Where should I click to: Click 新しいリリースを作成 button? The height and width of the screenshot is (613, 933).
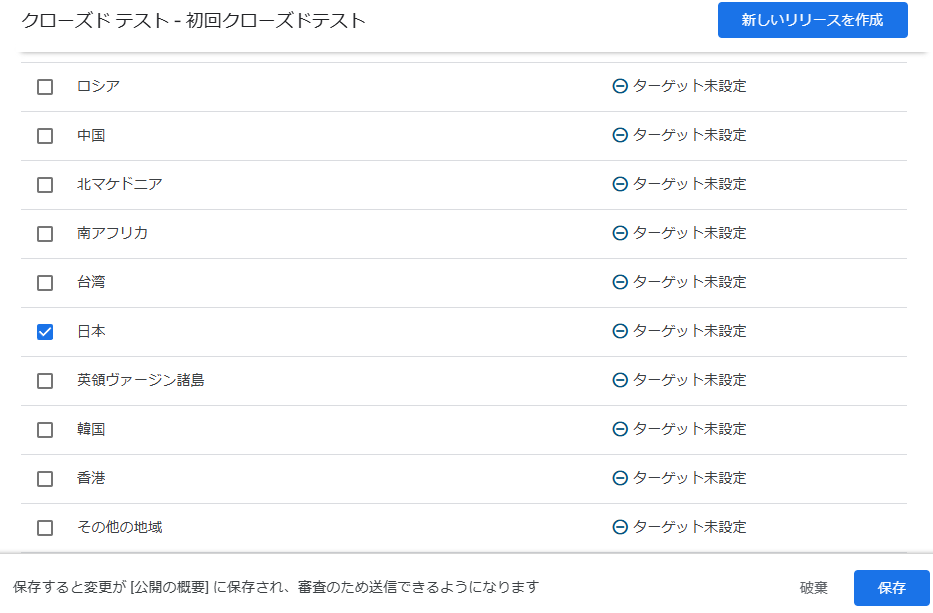pos(812,20)
